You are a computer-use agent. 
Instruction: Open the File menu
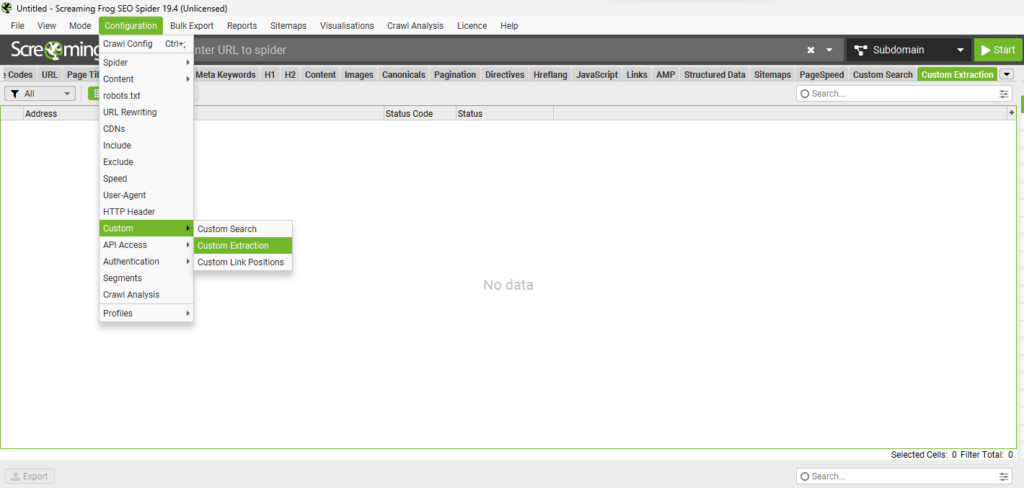pos(18,26)
